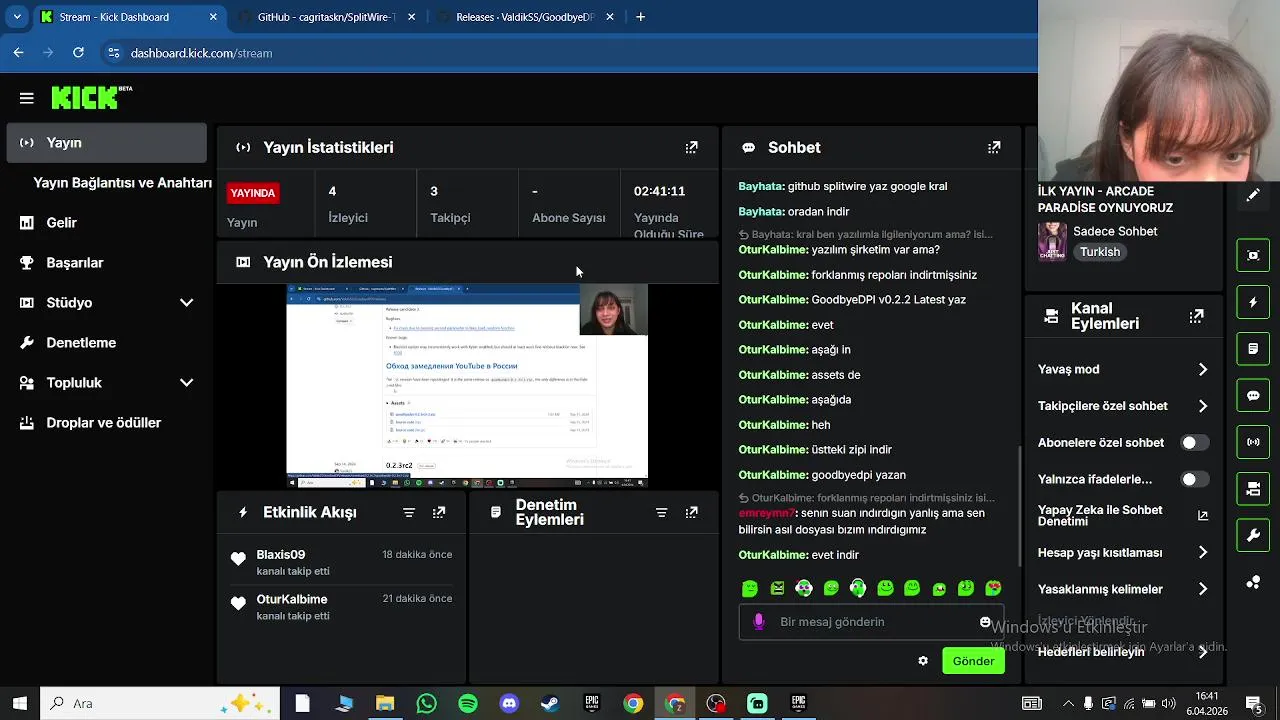Open Chrome tab search dropdown
The height and width of the screenshot is (720, 1280).
point(17,17)
